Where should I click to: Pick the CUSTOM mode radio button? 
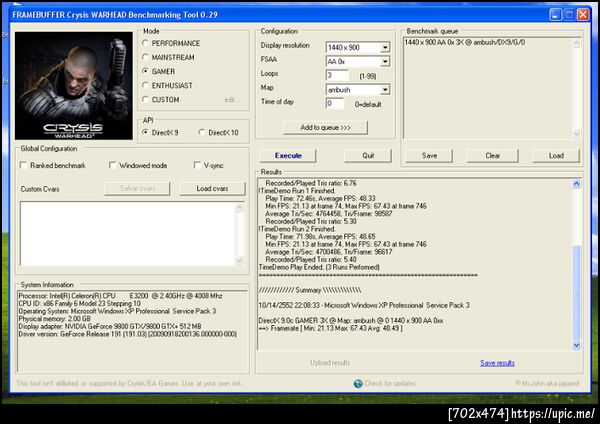145,99
